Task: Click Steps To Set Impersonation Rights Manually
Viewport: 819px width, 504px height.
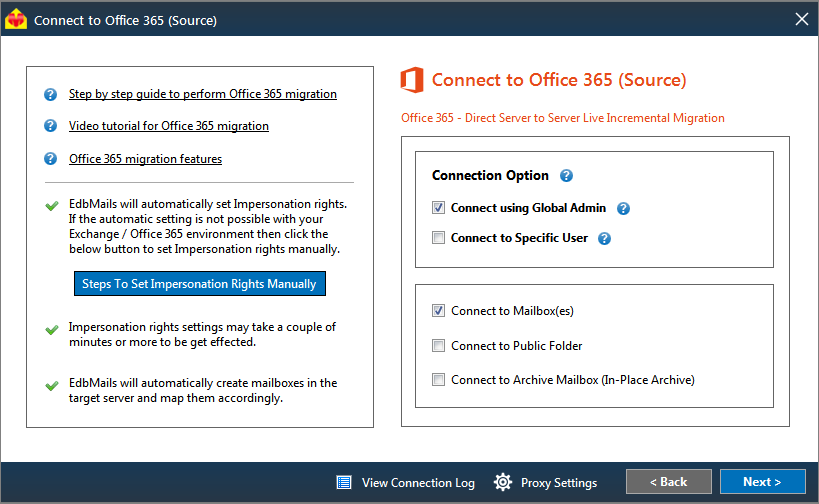Action: [200, 284]
